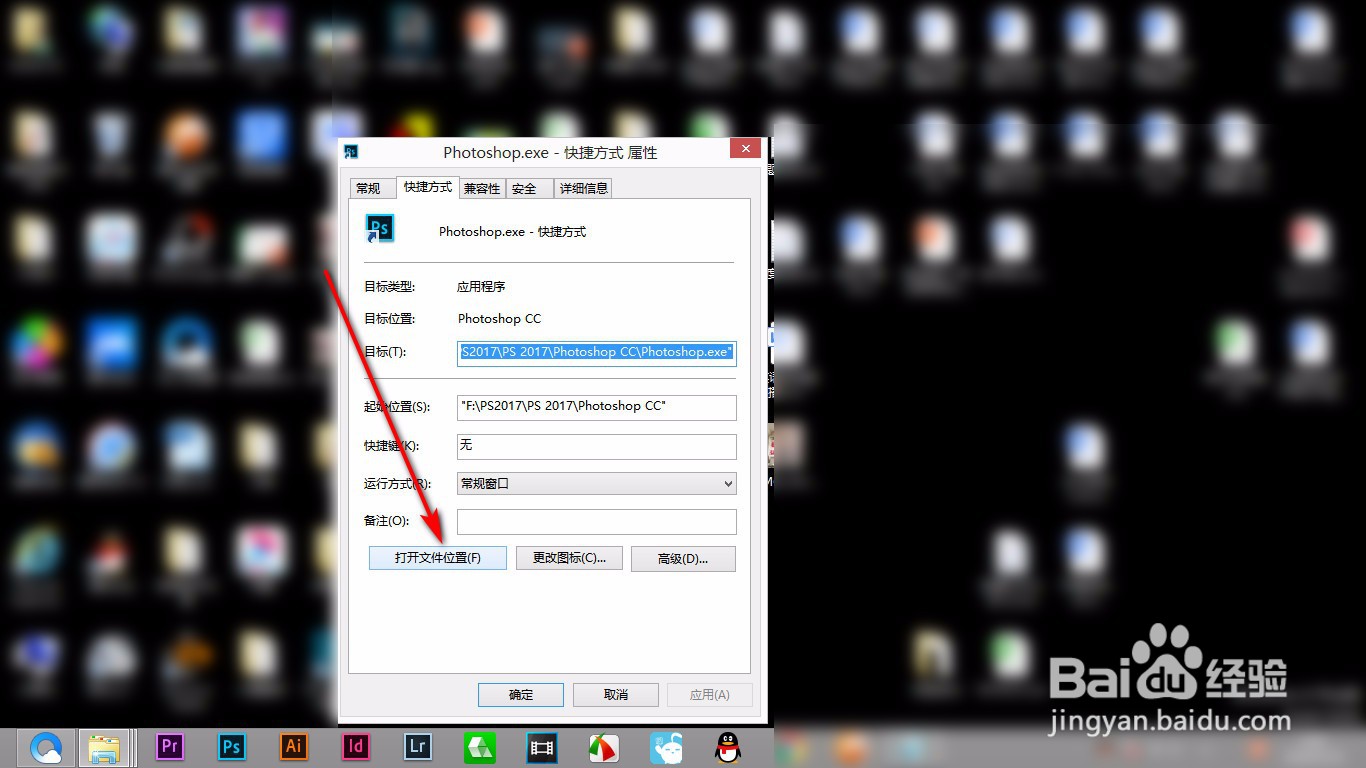Open QQ penguin from the taskbar
The image size is (1366, 768).
tap(728, 747)
